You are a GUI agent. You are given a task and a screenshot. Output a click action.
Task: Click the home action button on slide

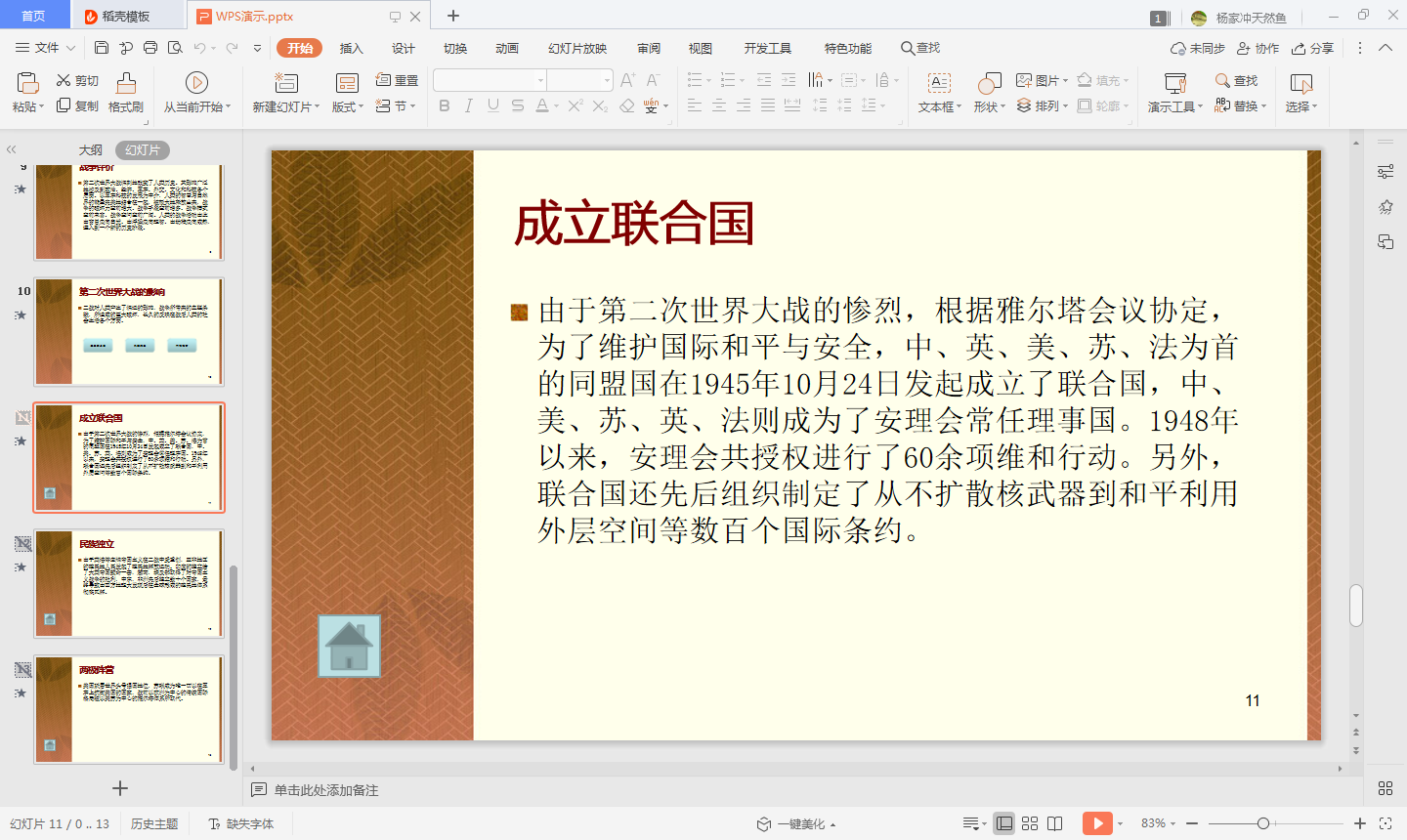(x=349, y=646)
